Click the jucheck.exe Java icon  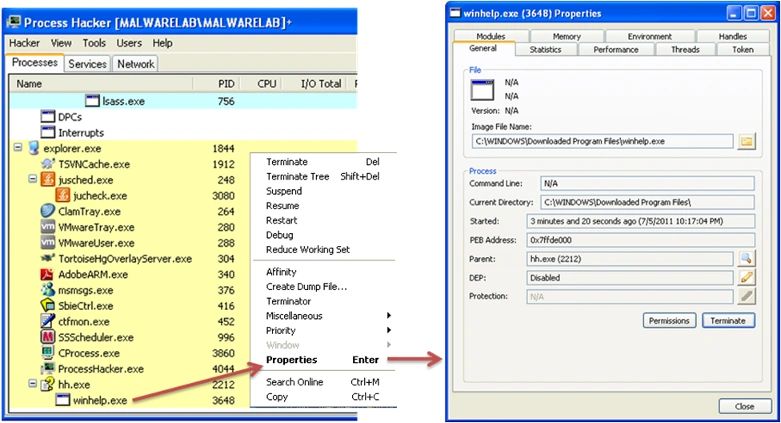click(x=63, y=195)
